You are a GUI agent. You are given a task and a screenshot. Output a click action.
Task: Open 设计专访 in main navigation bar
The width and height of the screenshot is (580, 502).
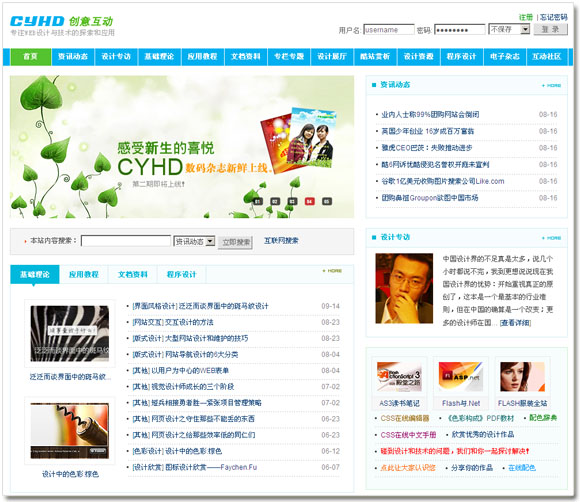pyautogui.click(x=116, y=57)
